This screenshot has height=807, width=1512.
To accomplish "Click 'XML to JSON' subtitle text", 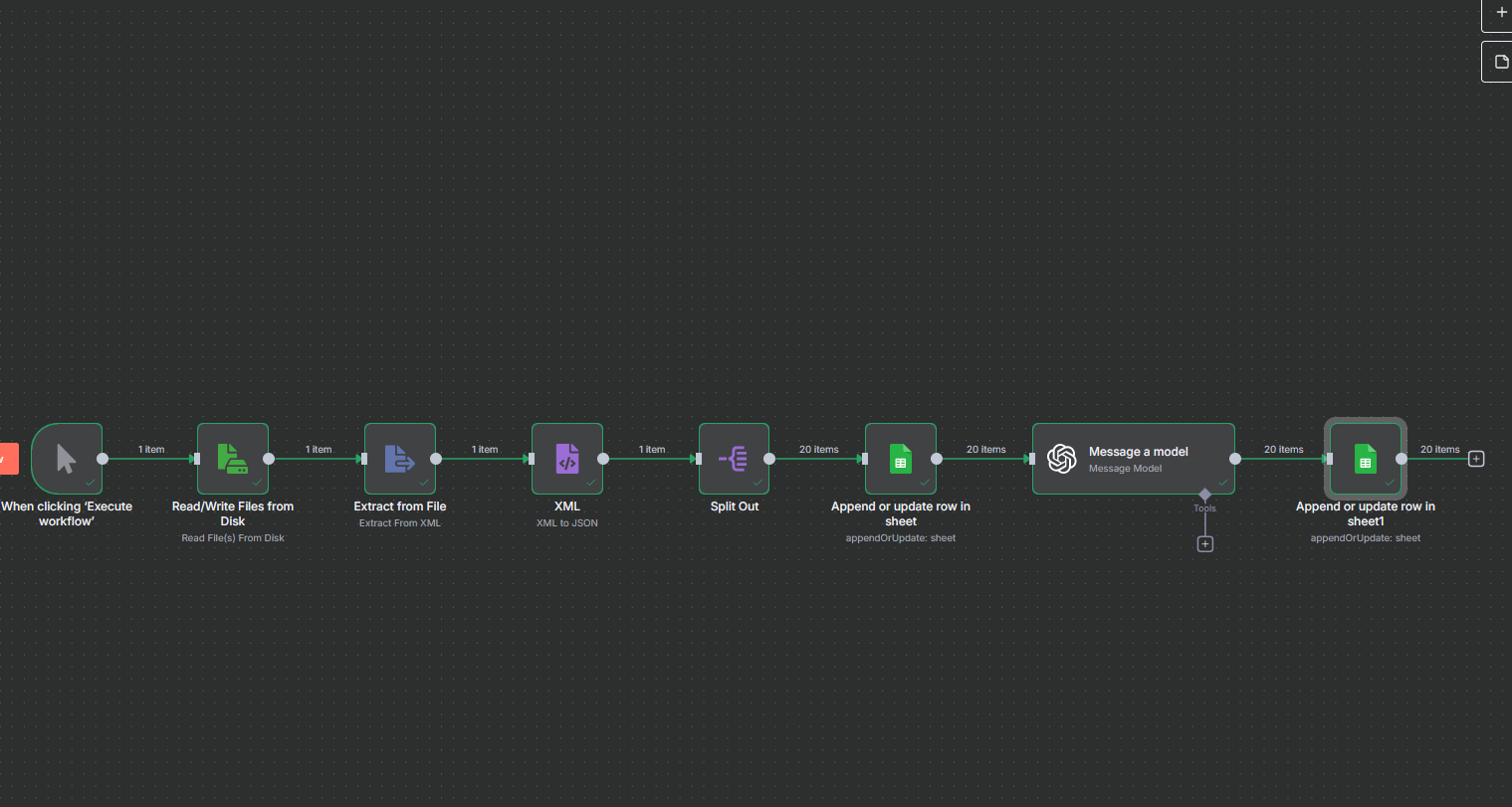I will pos(567,523).
